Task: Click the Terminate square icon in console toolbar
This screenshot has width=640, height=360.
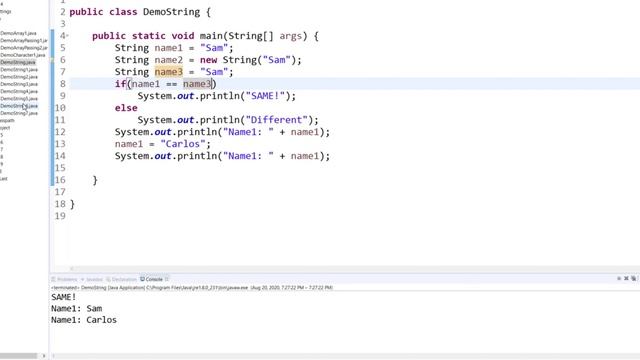Action: (619, 278)
